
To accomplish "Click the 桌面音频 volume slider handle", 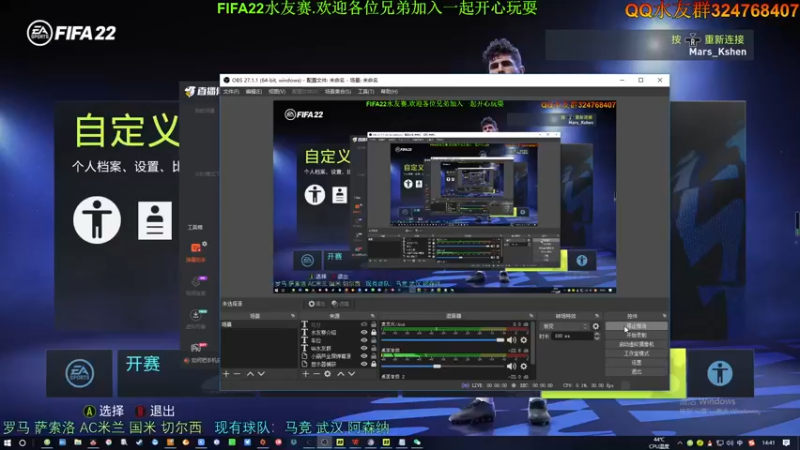I will coord(437,366).
